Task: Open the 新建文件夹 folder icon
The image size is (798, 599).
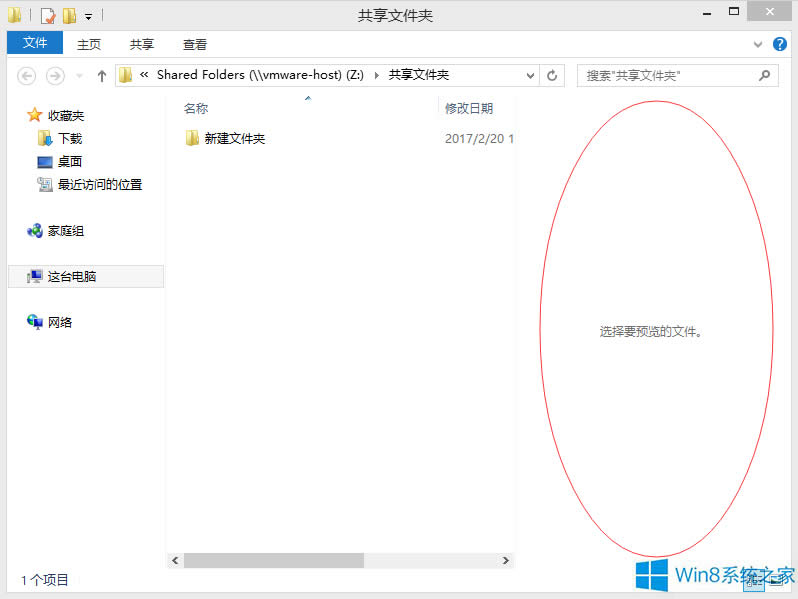Action: point(193,139)
